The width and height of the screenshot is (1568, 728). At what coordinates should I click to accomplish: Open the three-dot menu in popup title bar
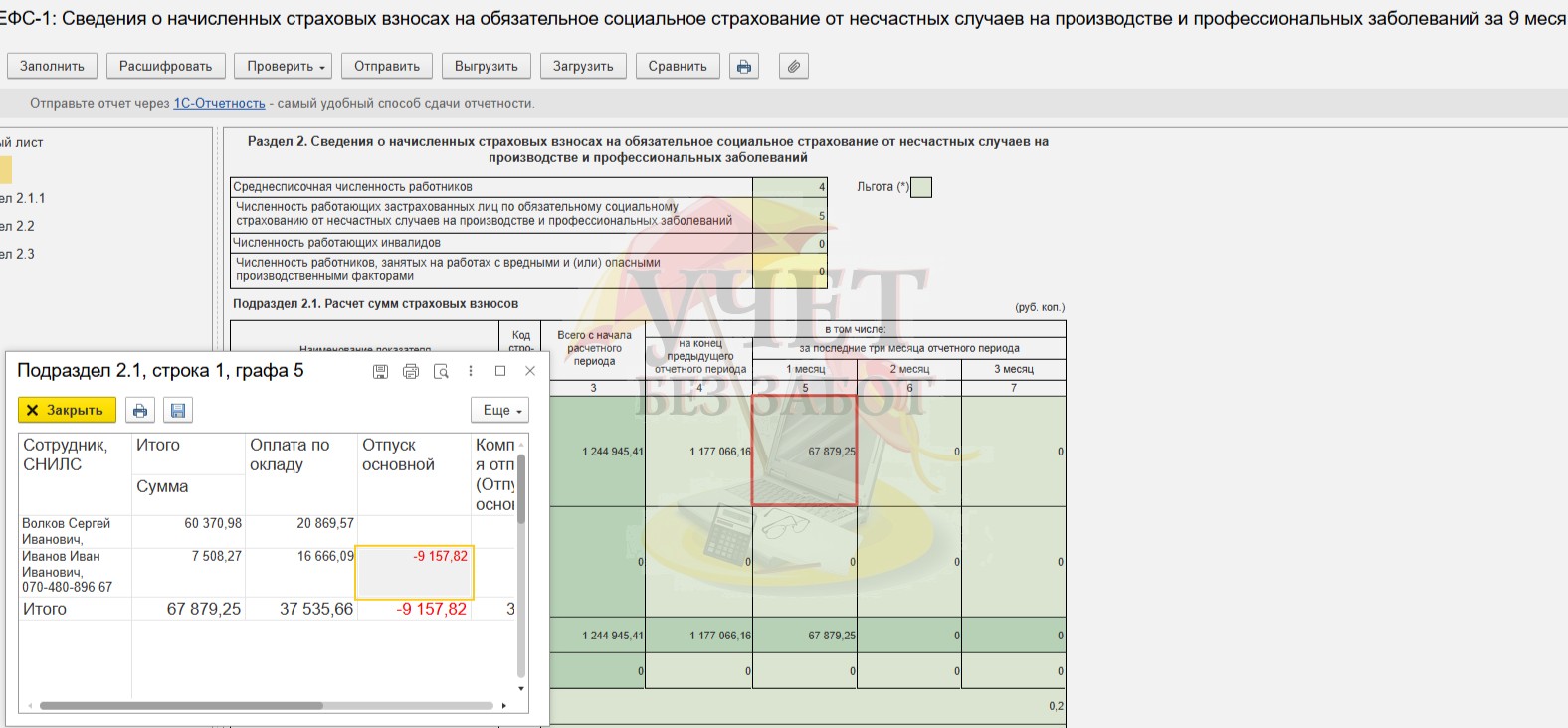click(471, 371)
